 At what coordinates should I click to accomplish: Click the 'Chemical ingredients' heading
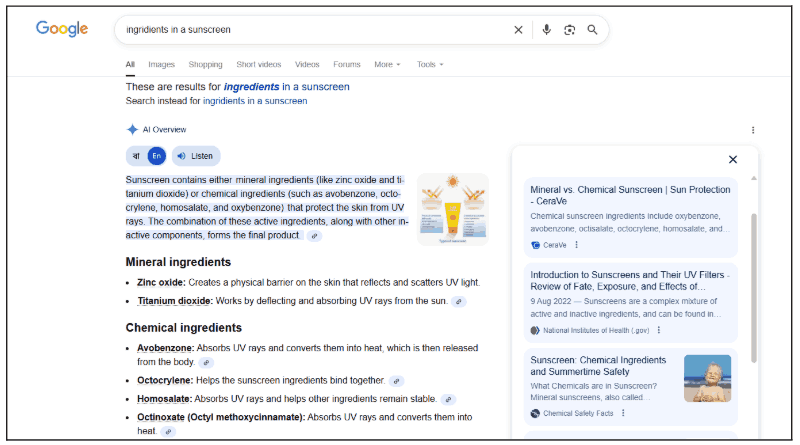184,328
